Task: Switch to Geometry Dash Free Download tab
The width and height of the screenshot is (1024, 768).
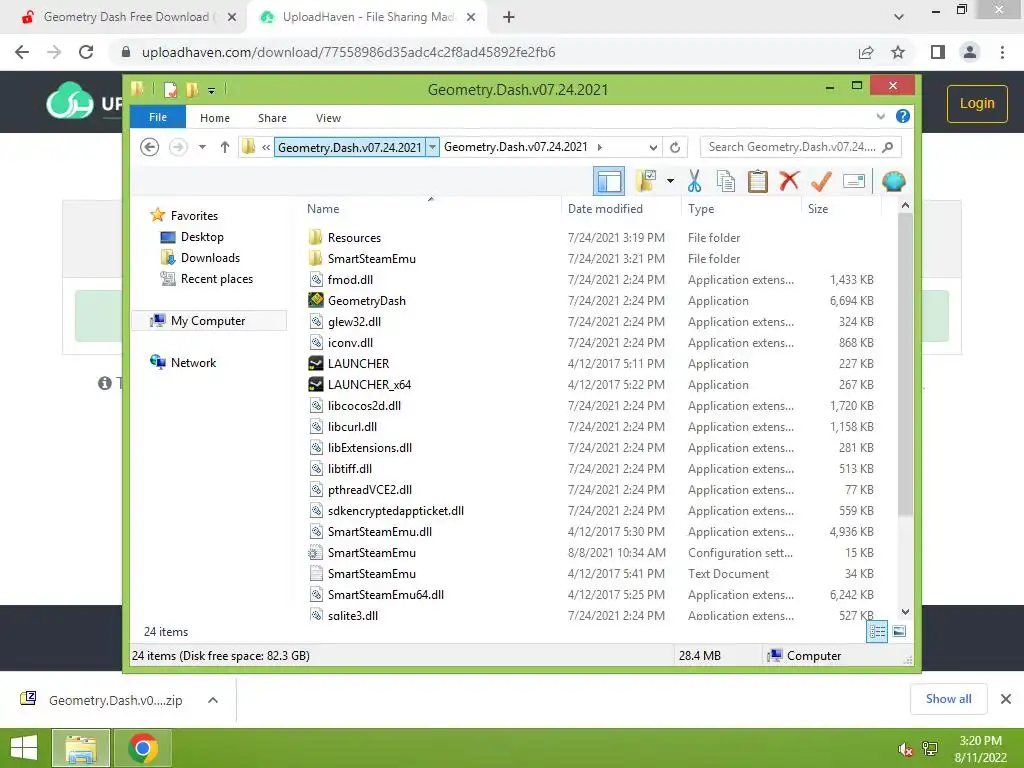Action: 124,17
